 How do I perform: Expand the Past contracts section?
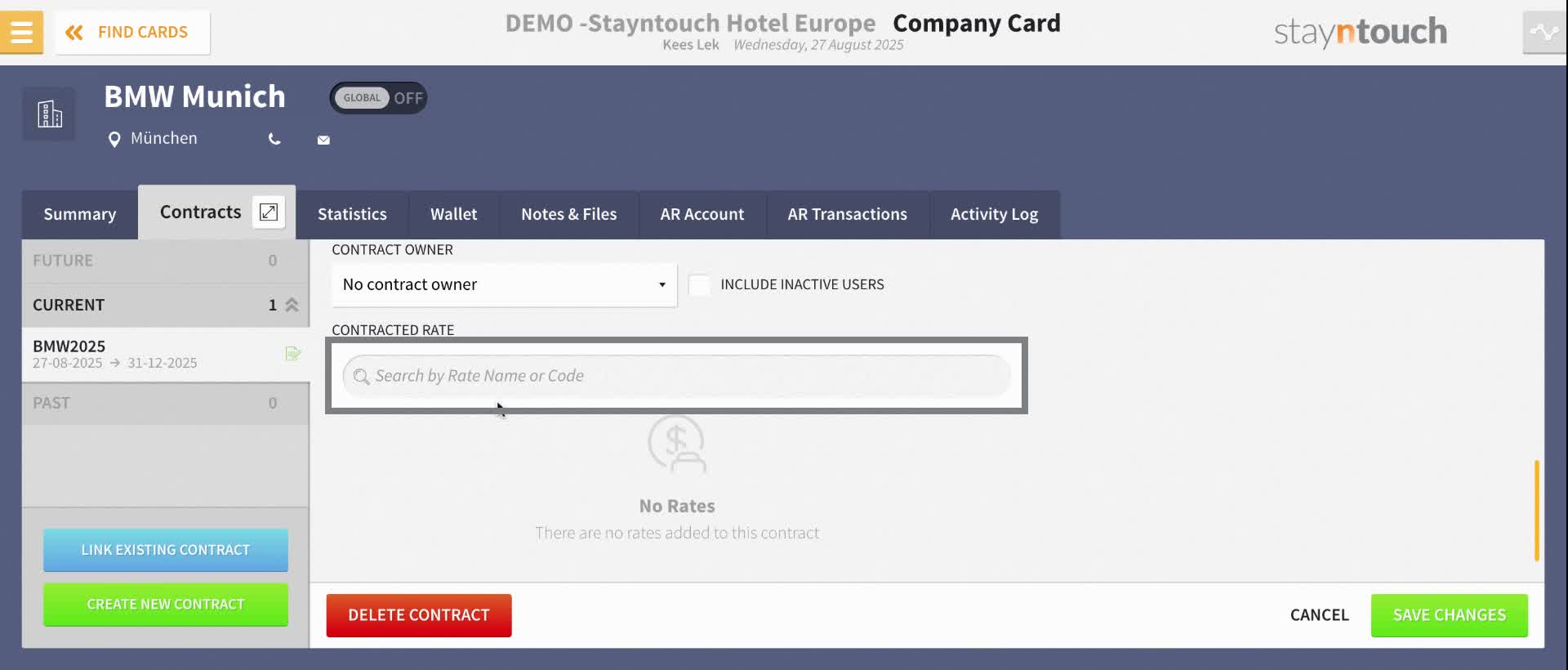point(165,403)
